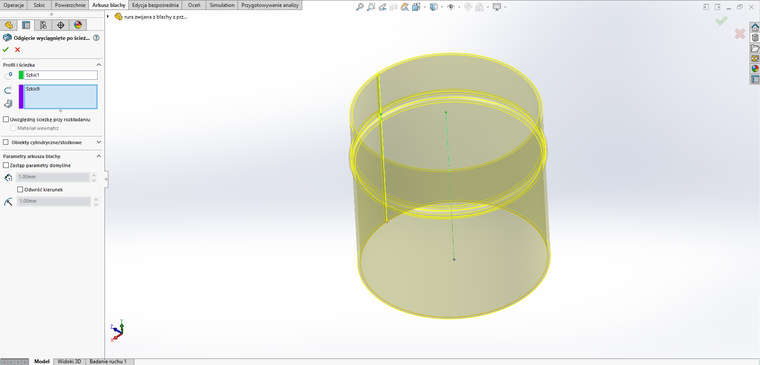This screenshot has height=365, width=760.
Task: Expand the Obiekty cylindryczne/stożkowe section chevron
Action: (x=99, y=143)
